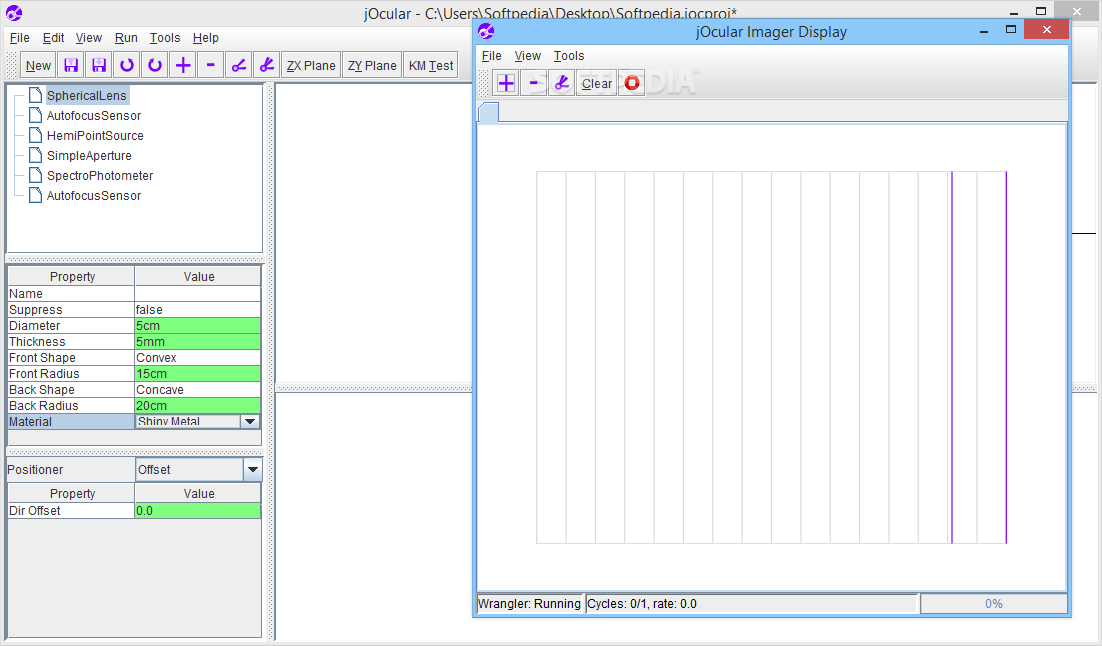The width and height of the screenshot is (1102, 646).
Task: Switch to the ZX Plane view
Action: [x=311, y=65]
